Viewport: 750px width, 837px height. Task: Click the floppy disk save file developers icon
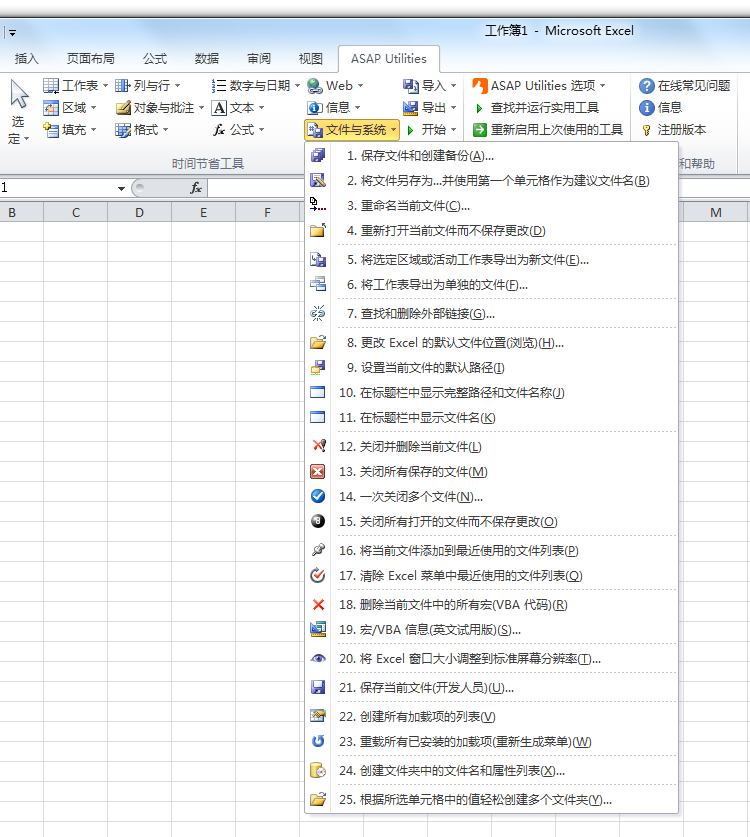click(x=318, y=688)
